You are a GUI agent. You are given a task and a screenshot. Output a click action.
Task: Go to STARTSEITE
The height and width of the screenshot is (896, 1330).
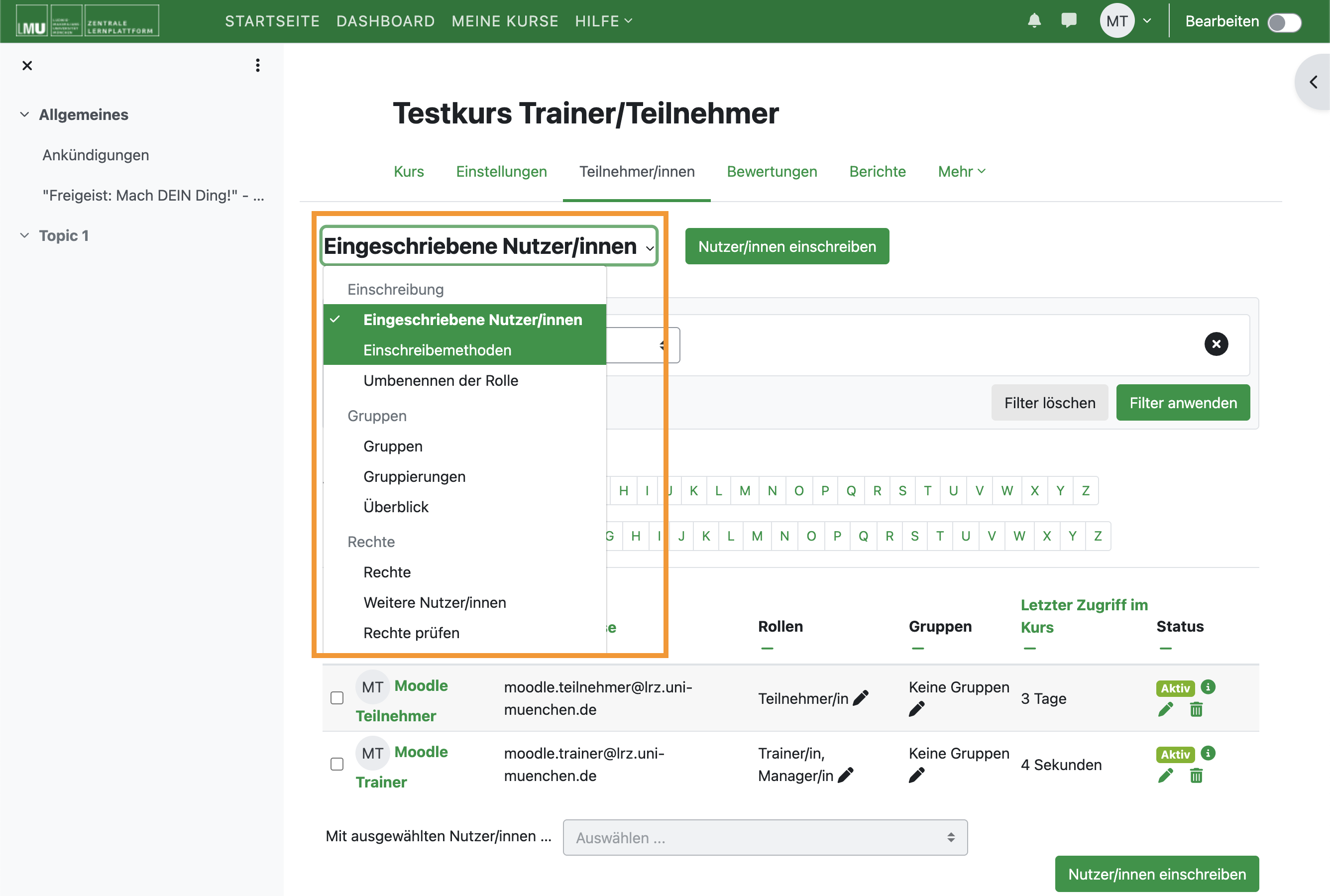pyautogui.click(x=272, y=21)
